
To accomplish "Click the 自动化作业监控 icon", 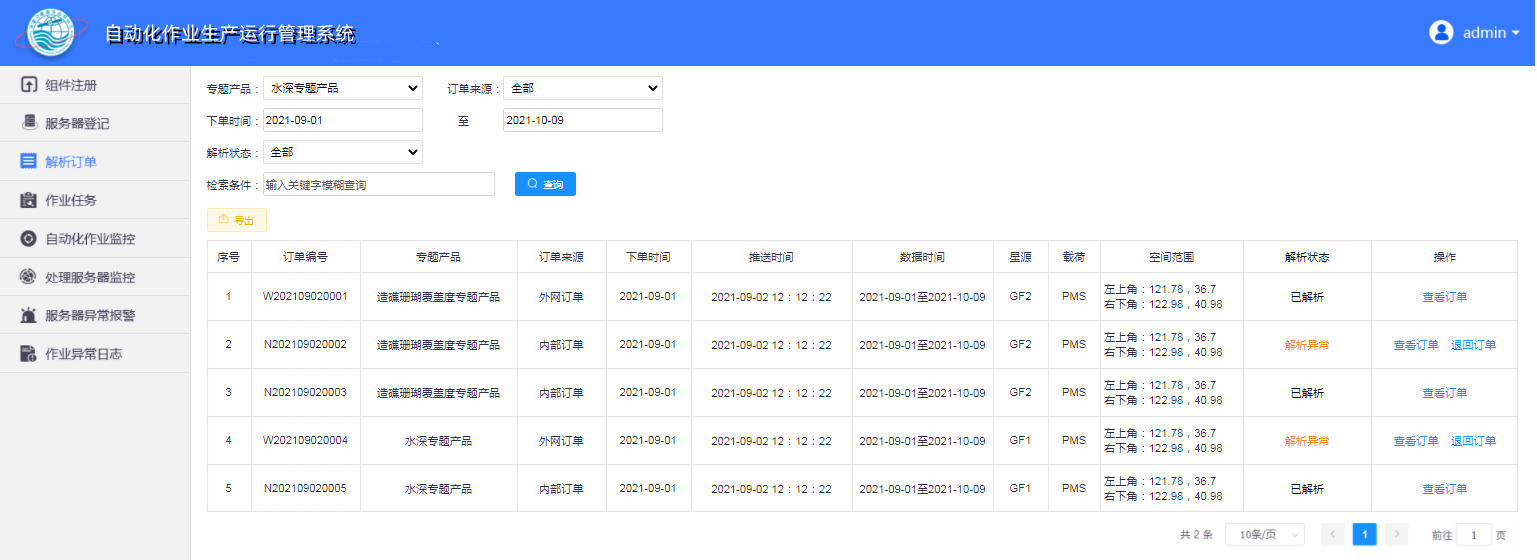I will 29,239.
